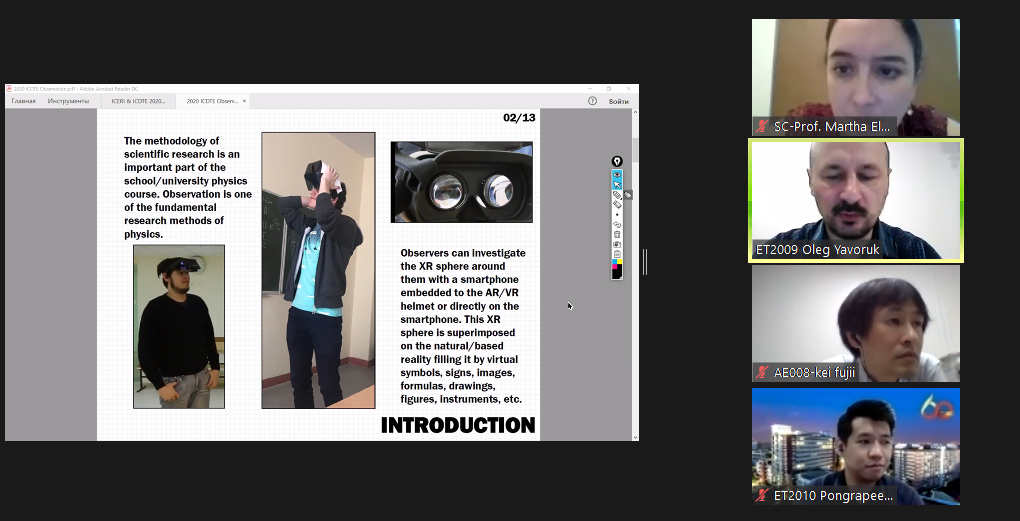Viewport: 1020px width, 521px height.
Task: Select the pen drawing tool
Action: tap(616, 195)
